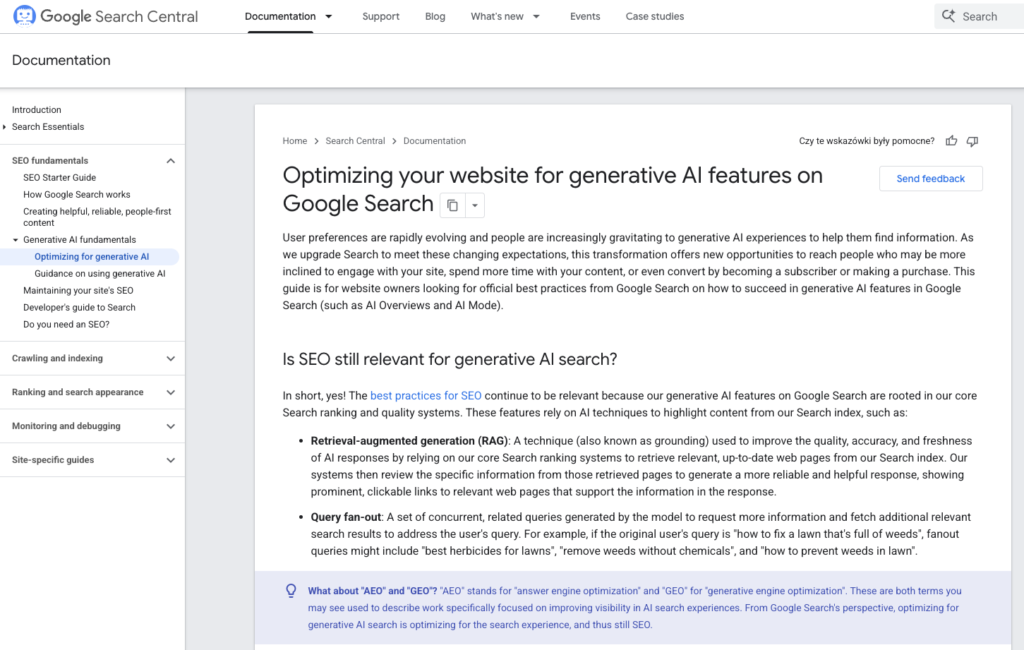The image size is (1024, 650).
Task: Open SEO Starter Guide sidebar item
Action: pos(59,178)
